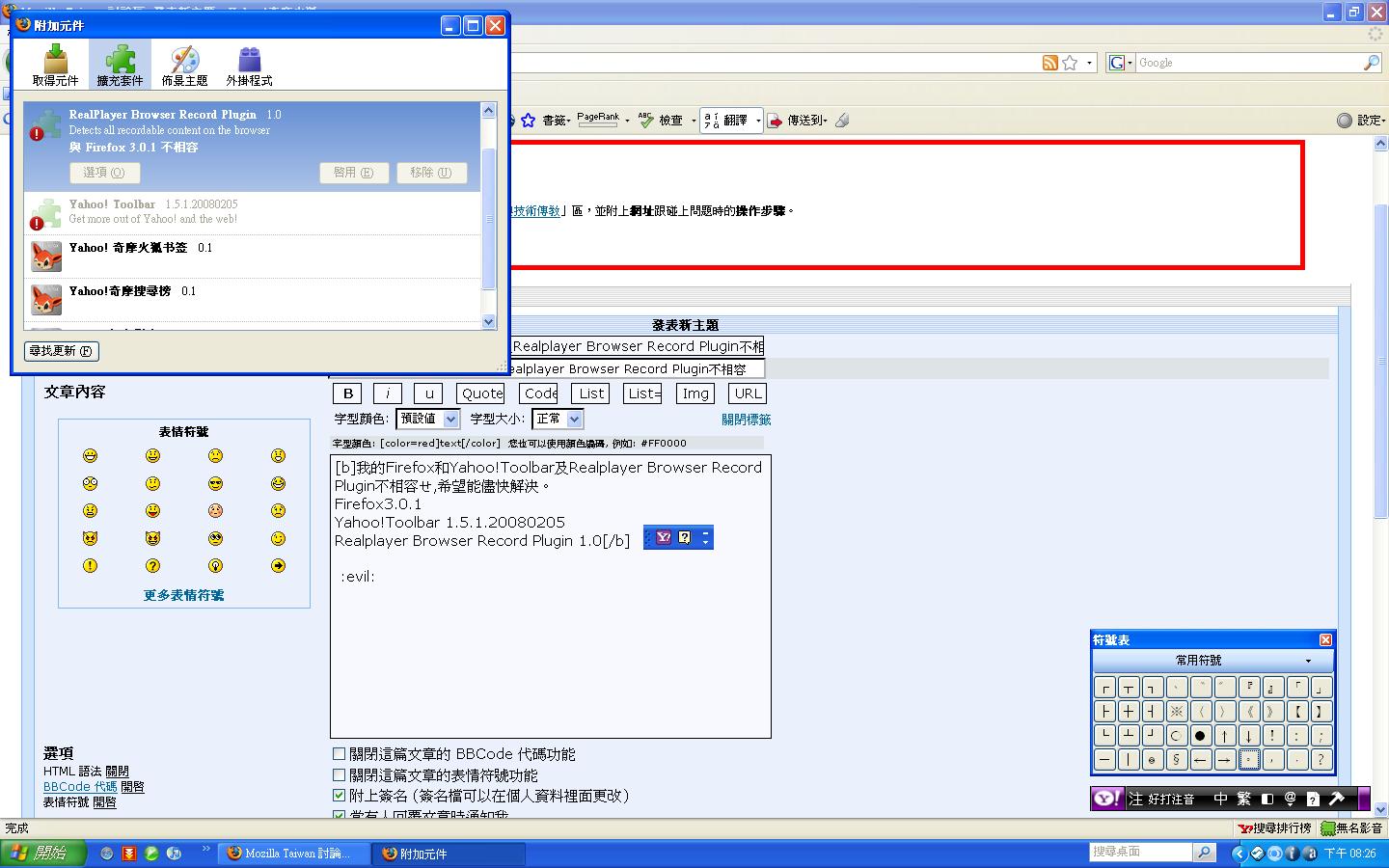Image resolution: width=1389 pixels, height=868 pixels.
Task: Open the 設定 settings toolbar menu
Action: [1361, 121]
